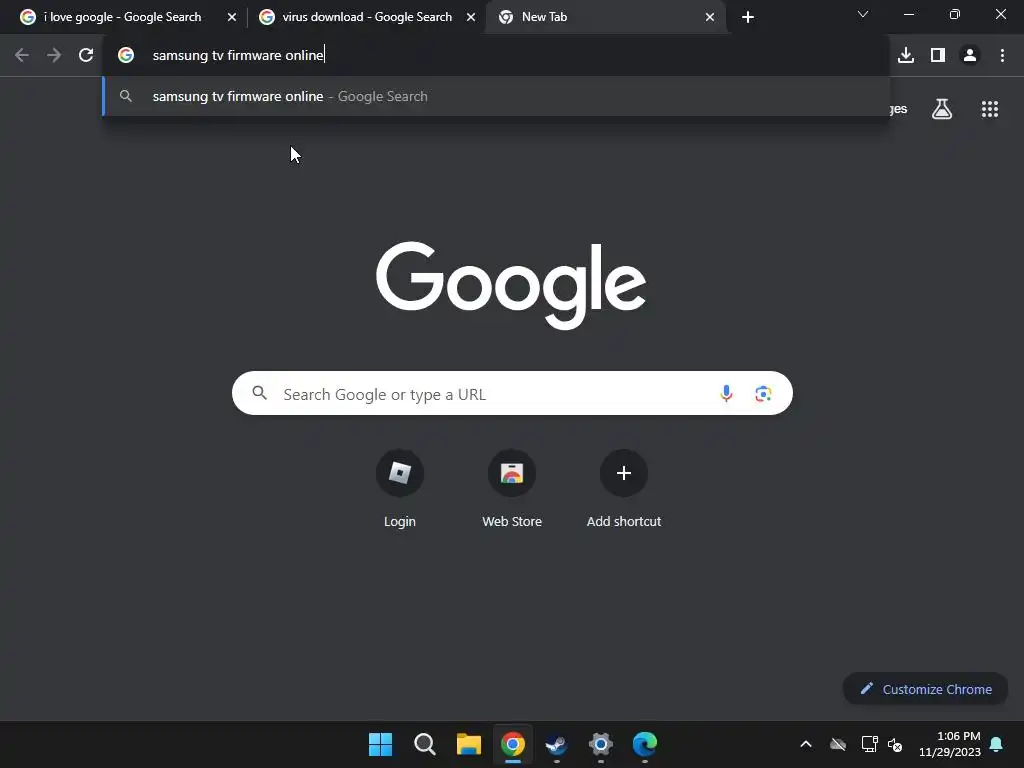Click the muted volume tray icon
This screenshot has height=768, width=1024.
[895, 744]
